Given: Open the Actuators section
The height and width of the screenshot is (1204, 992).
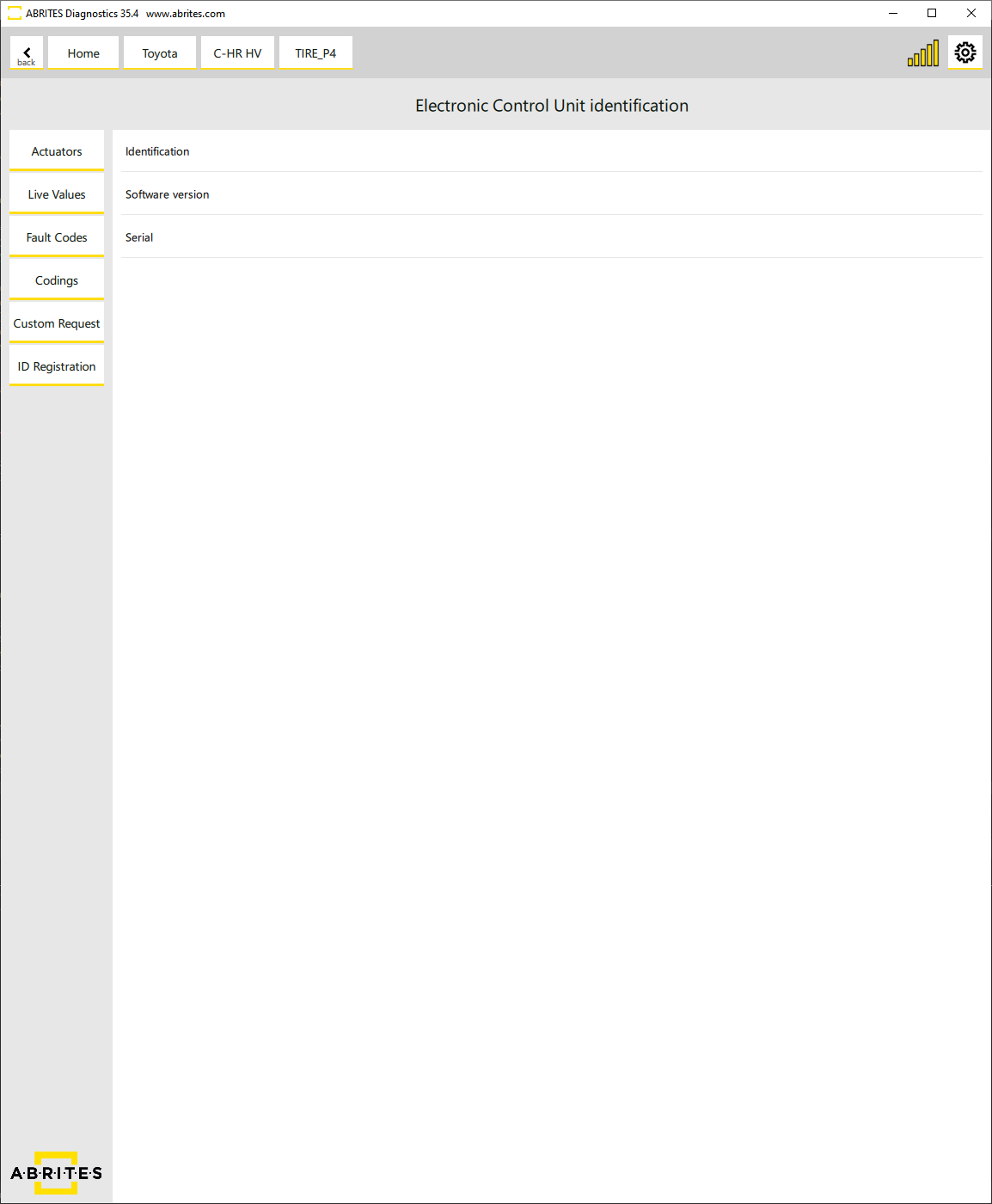Looking at the screenshot, I should (x=57, y=151).
